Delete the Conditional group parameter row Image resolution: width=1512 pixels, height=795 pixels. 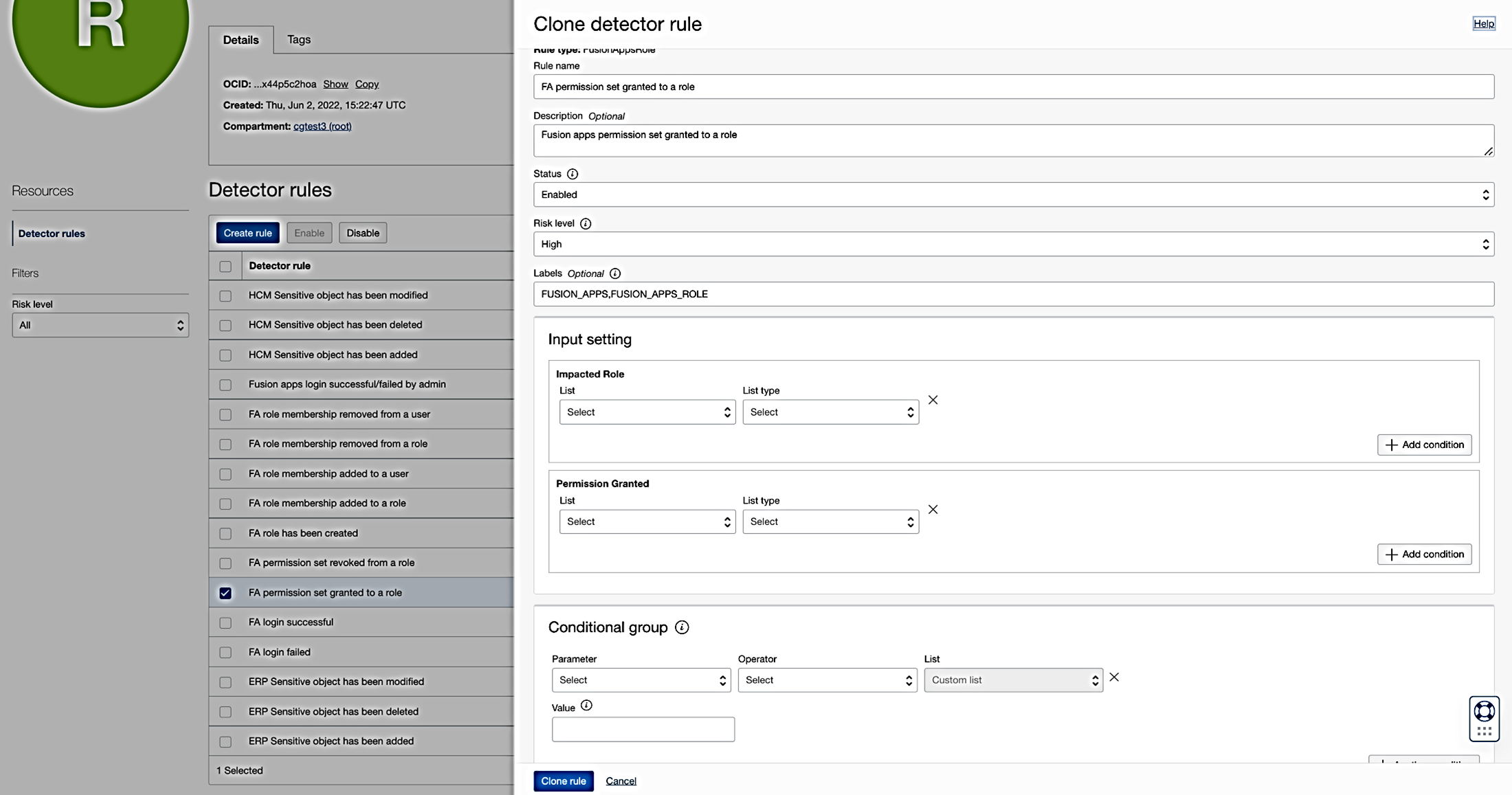[x=1114, y=678]
